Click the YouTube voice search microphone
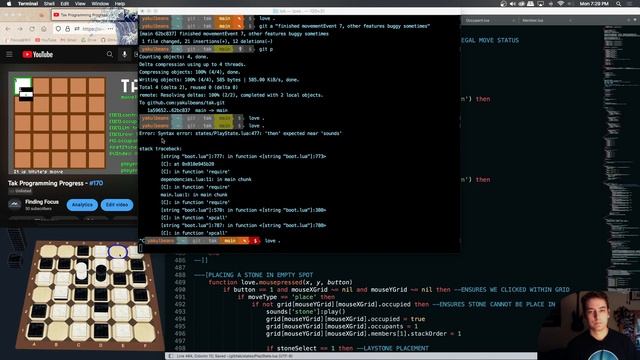The image size is (640, 360). [x=124, y=54]
